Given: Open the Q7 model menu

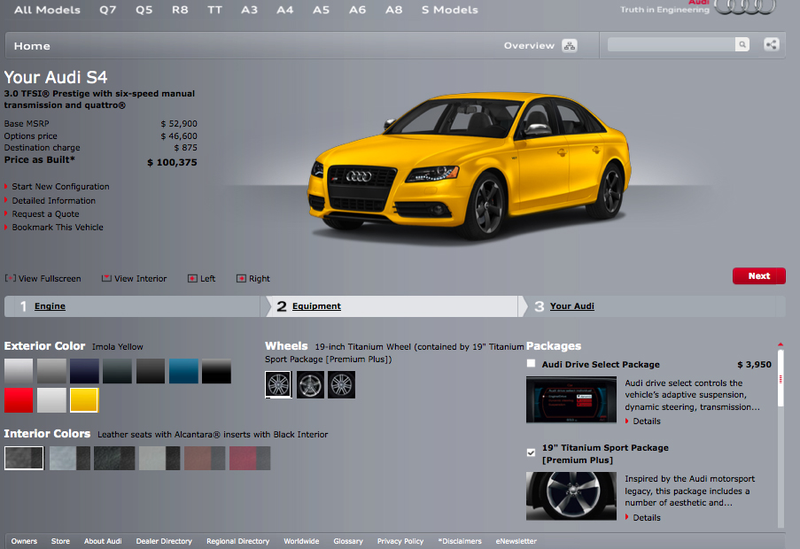Looking at the screenshot, I should coord(108,10).
